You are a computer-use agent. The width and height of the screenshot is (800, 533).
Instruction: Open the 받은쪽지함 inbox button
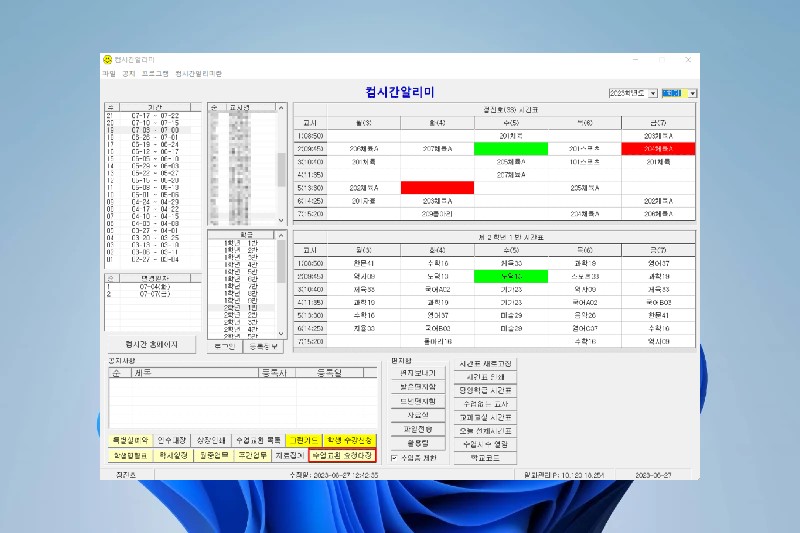click(418, 387)
